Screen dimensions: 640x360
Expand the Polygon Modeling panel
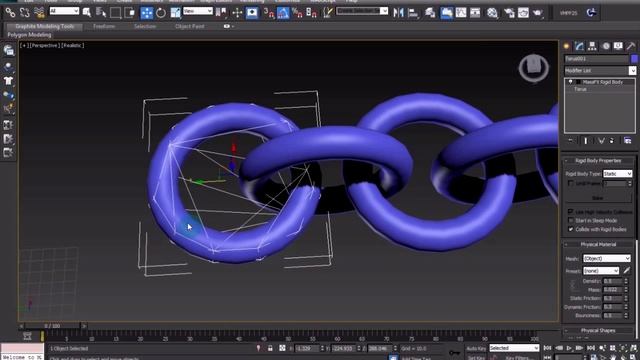click(29, 35)
